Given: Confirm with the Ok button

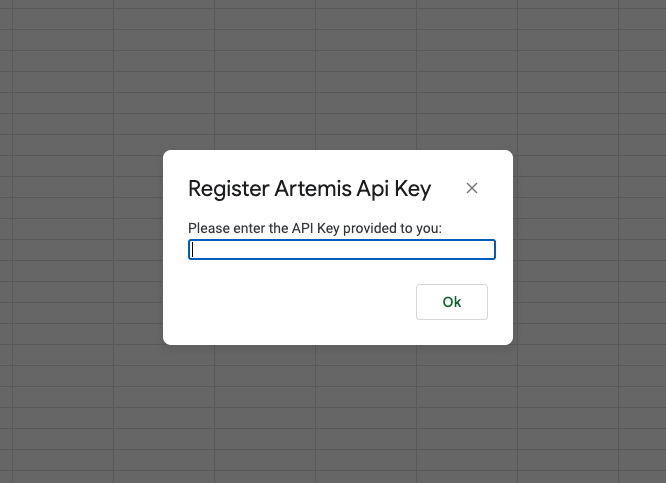Looking at the screenshot, I should [x=452, y=302].
